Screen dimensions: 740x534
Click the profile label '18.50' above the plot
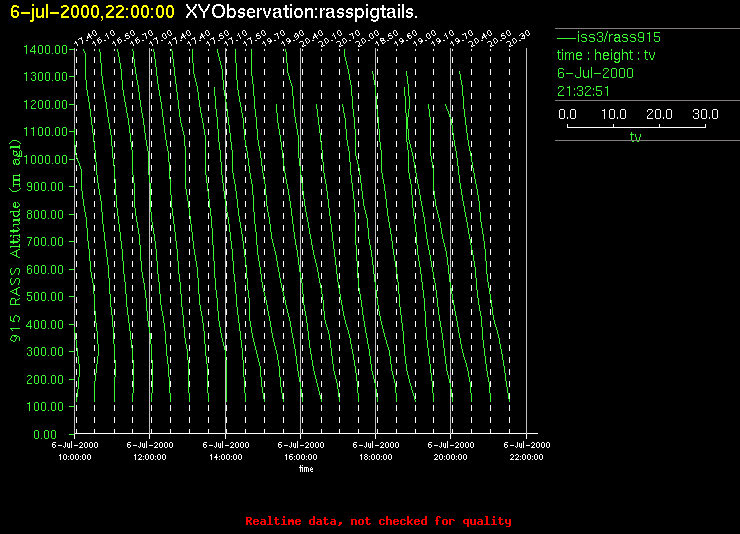387,38
